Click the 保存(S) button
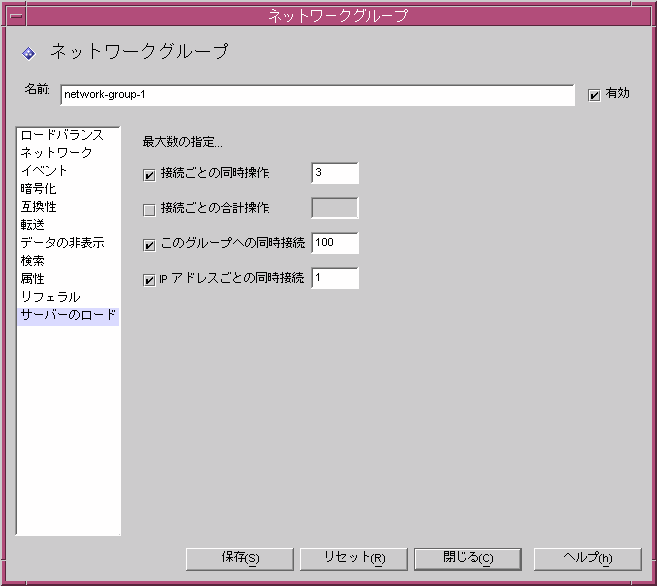Image resolution: width=657 pixels, height=586 pixels. click(240, 559)
